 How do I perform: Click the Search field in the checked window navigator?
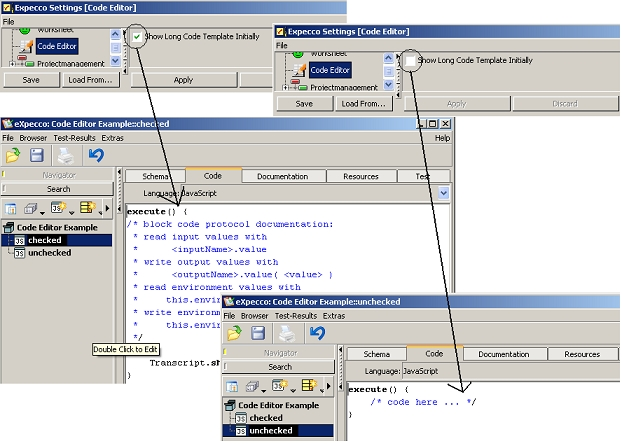point(58,189)
